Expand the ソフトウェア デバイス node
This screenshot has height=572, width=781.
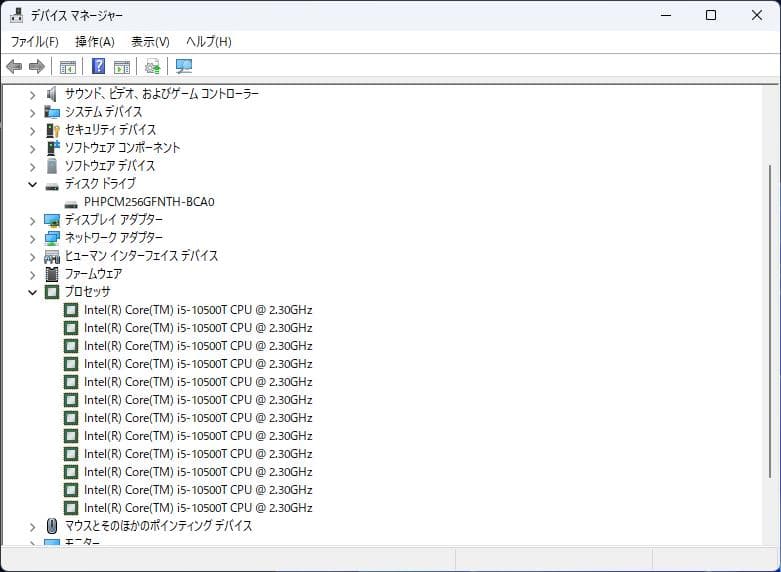(32, 167)
